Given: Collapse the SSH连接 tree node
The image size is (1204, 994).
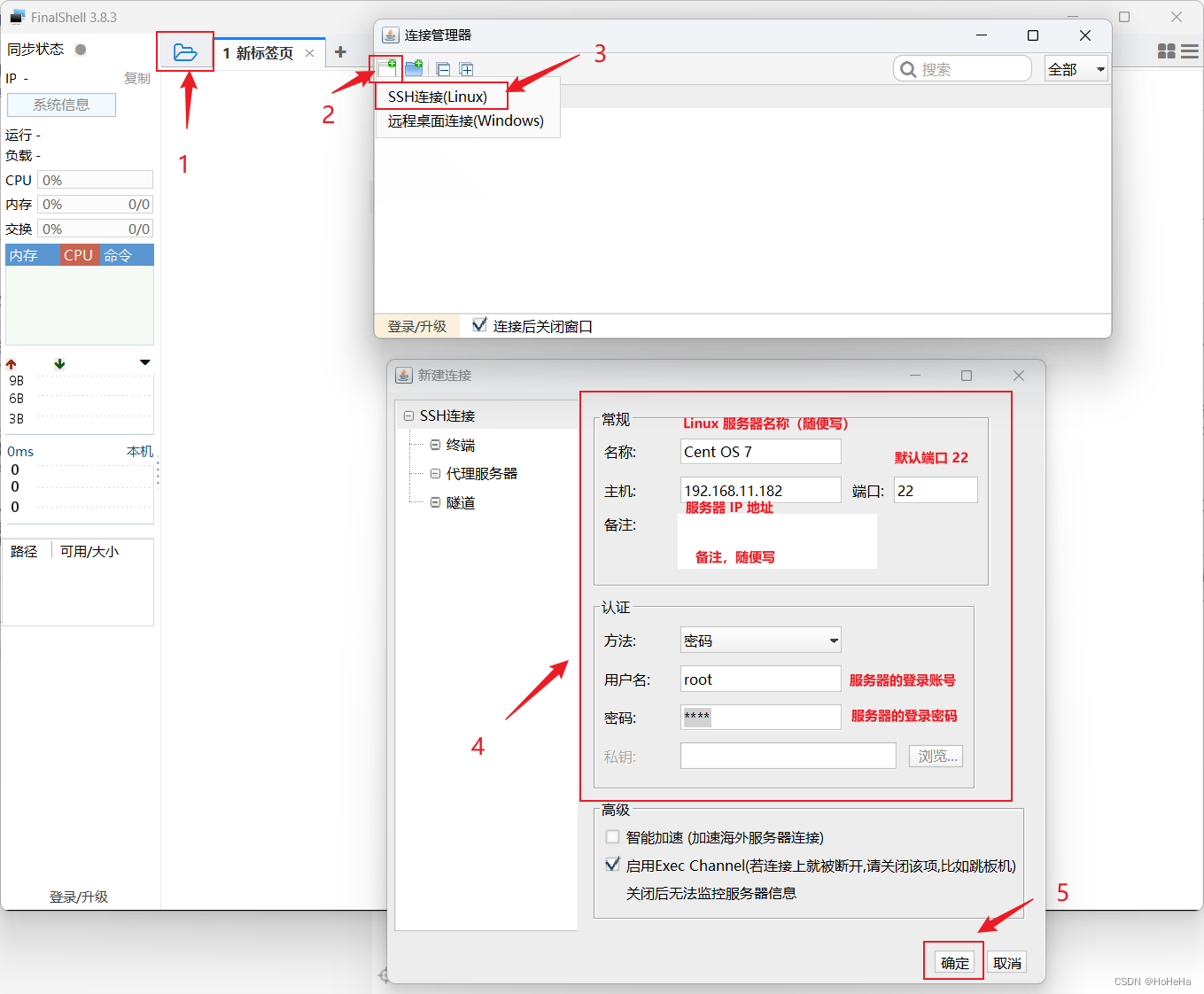Looking at the screenshot, I should [408, 415].
